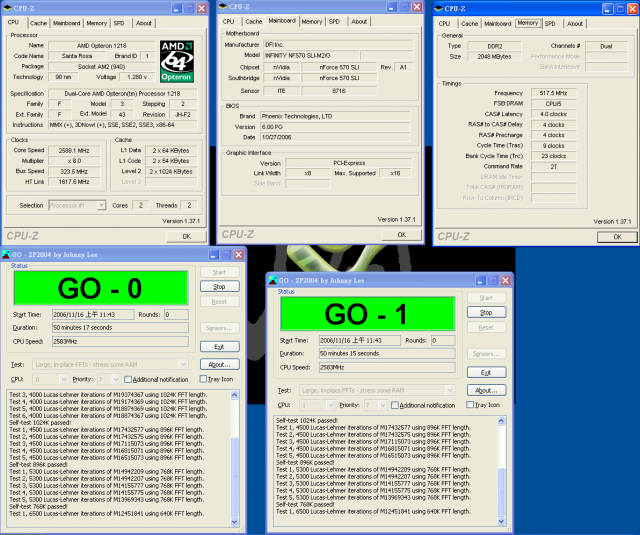640x535 pixels.
Task: Click scrollbar thumb in GO - 1 log
Action: point(502,492)
